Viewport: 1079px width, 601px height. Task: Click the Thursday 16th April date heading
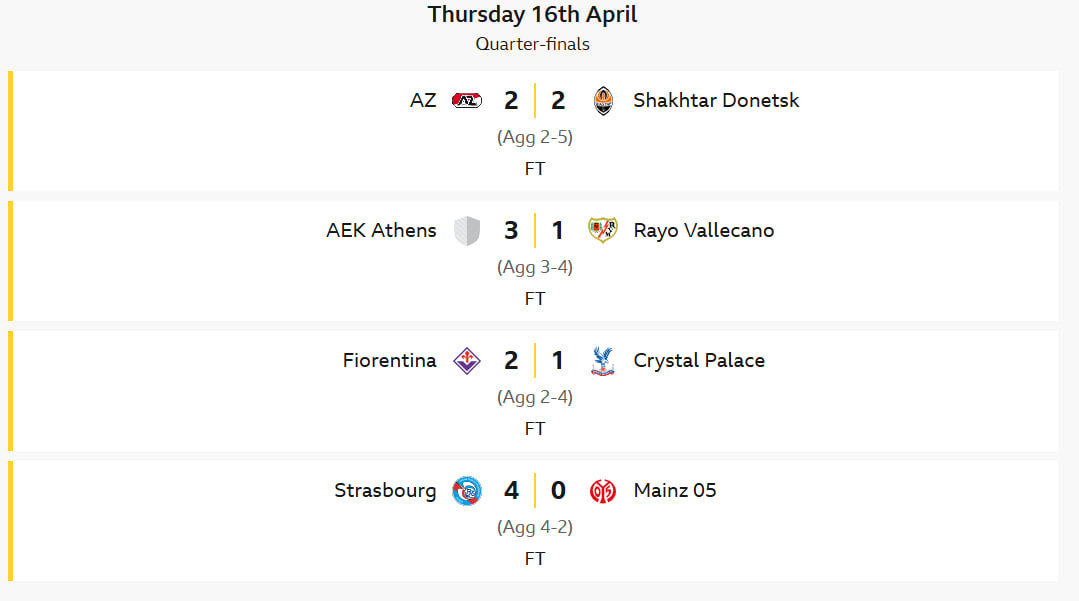pyautogui.click(x=532, y=14)
